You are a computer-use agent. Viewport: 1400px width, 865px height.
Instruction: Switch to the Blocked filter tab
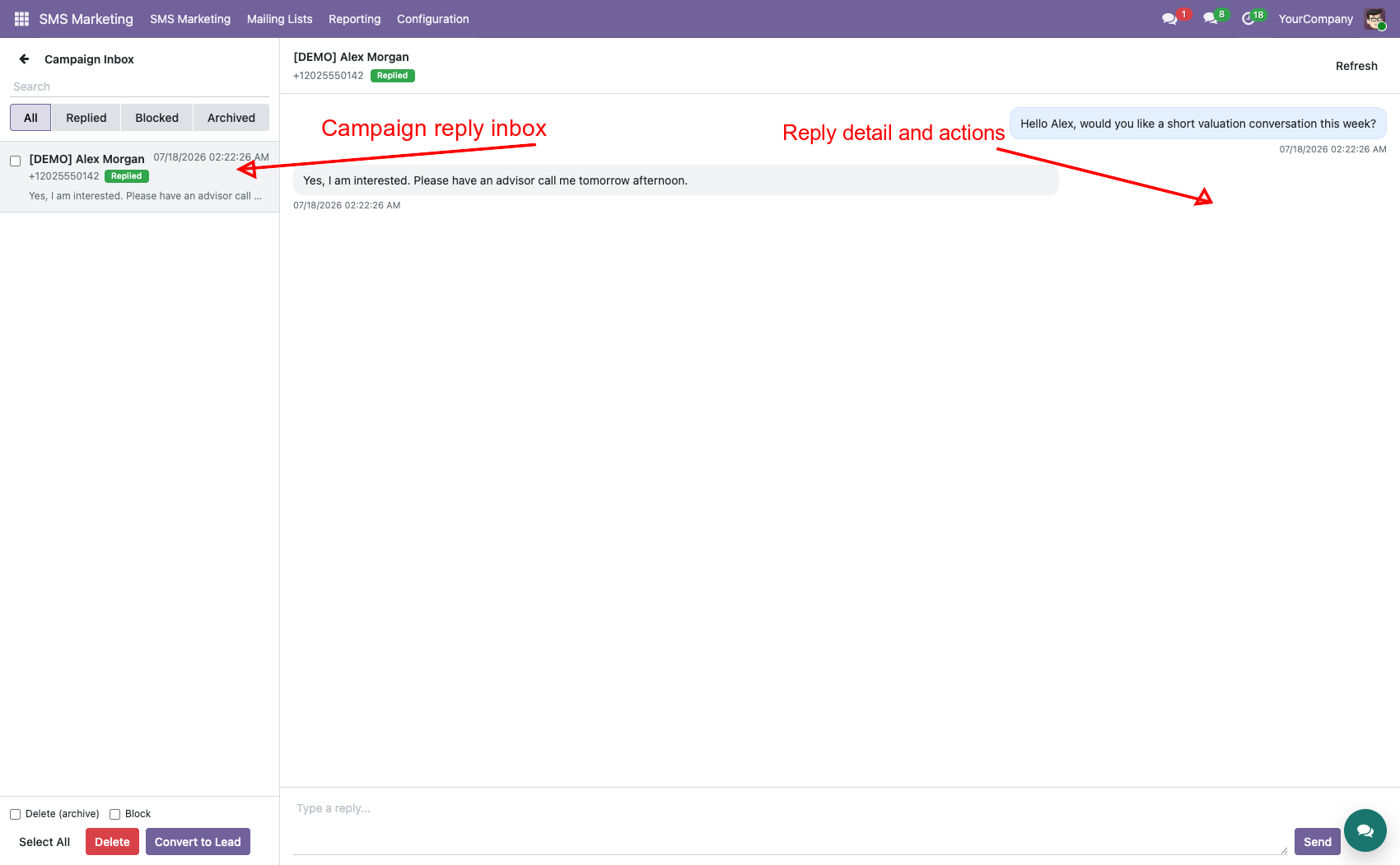[156, 118]
